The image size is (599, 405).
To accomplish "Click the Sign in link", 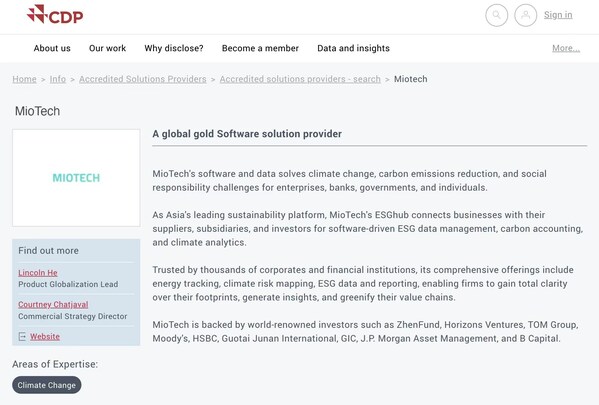I will pyautogui.click(x=558, y=15).
